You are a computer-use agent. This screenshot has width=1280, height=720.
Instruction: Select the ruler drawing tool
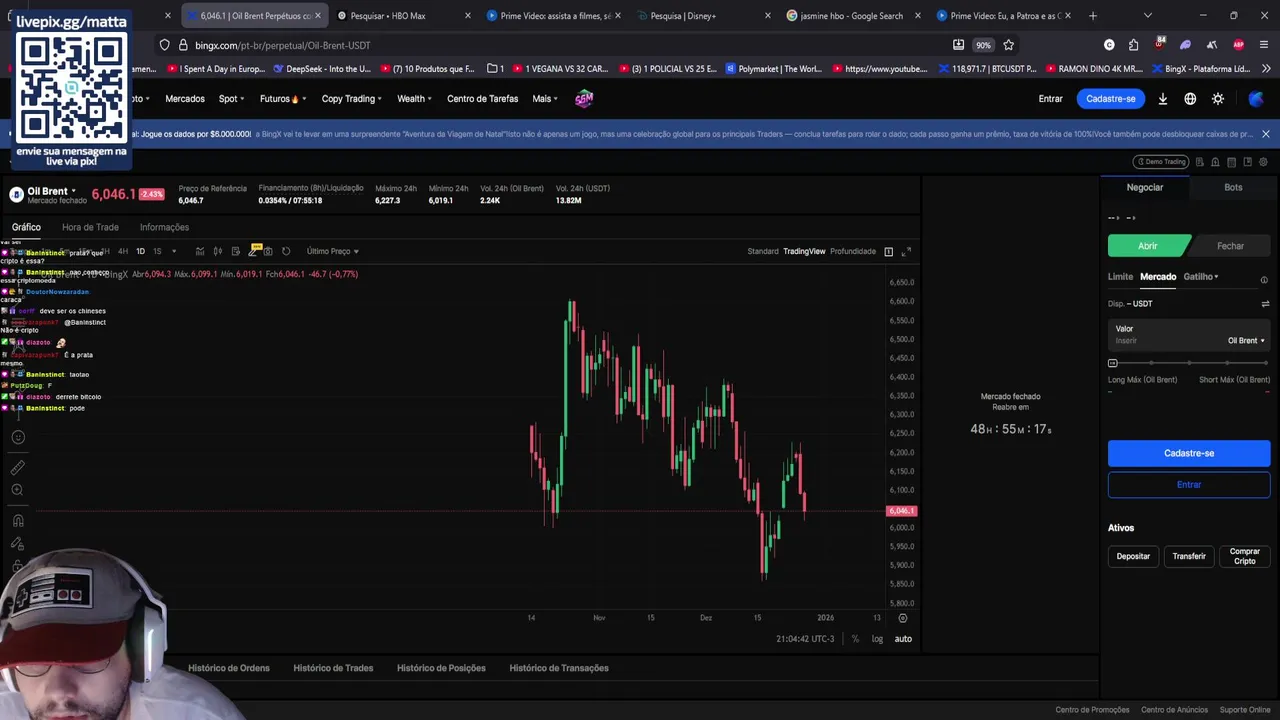[17, 467]
